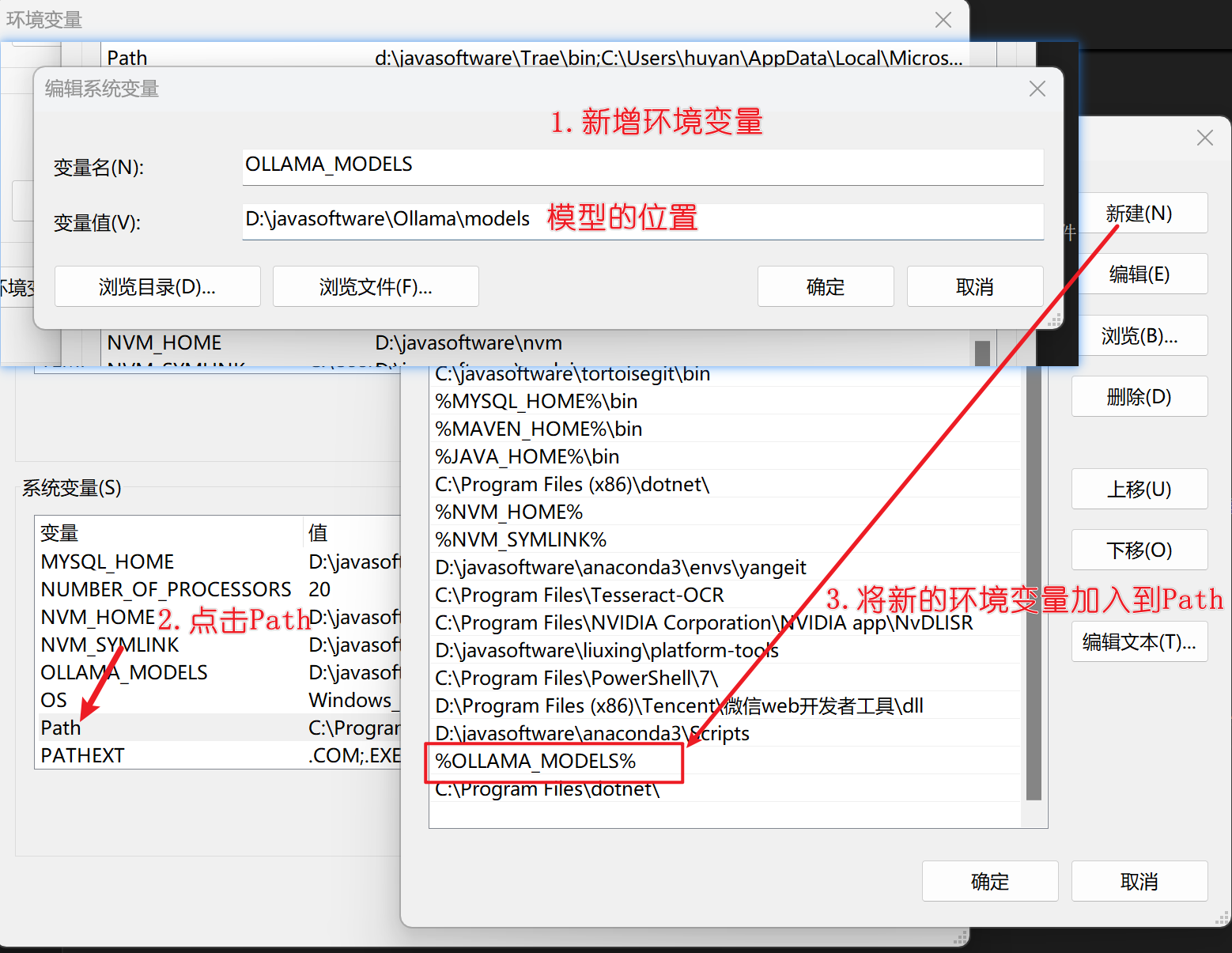Click 浏览(B)... in the Path dialog

1139,335
